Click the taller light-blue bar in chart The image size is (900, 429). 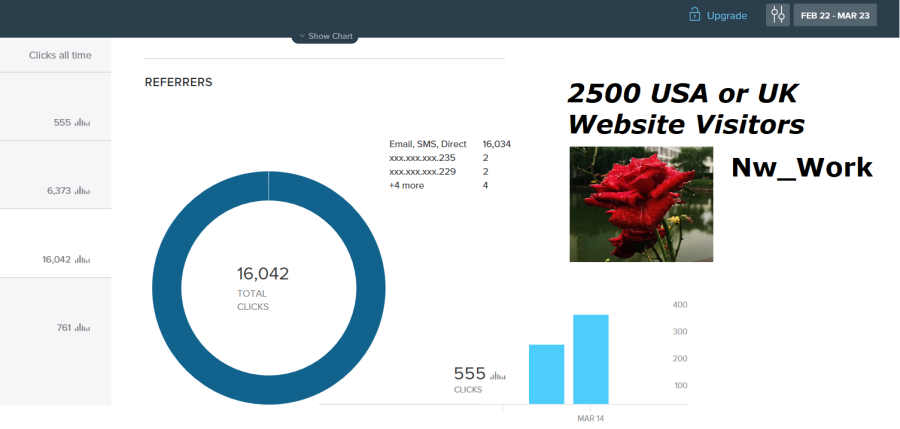click(x=591, y=359)
